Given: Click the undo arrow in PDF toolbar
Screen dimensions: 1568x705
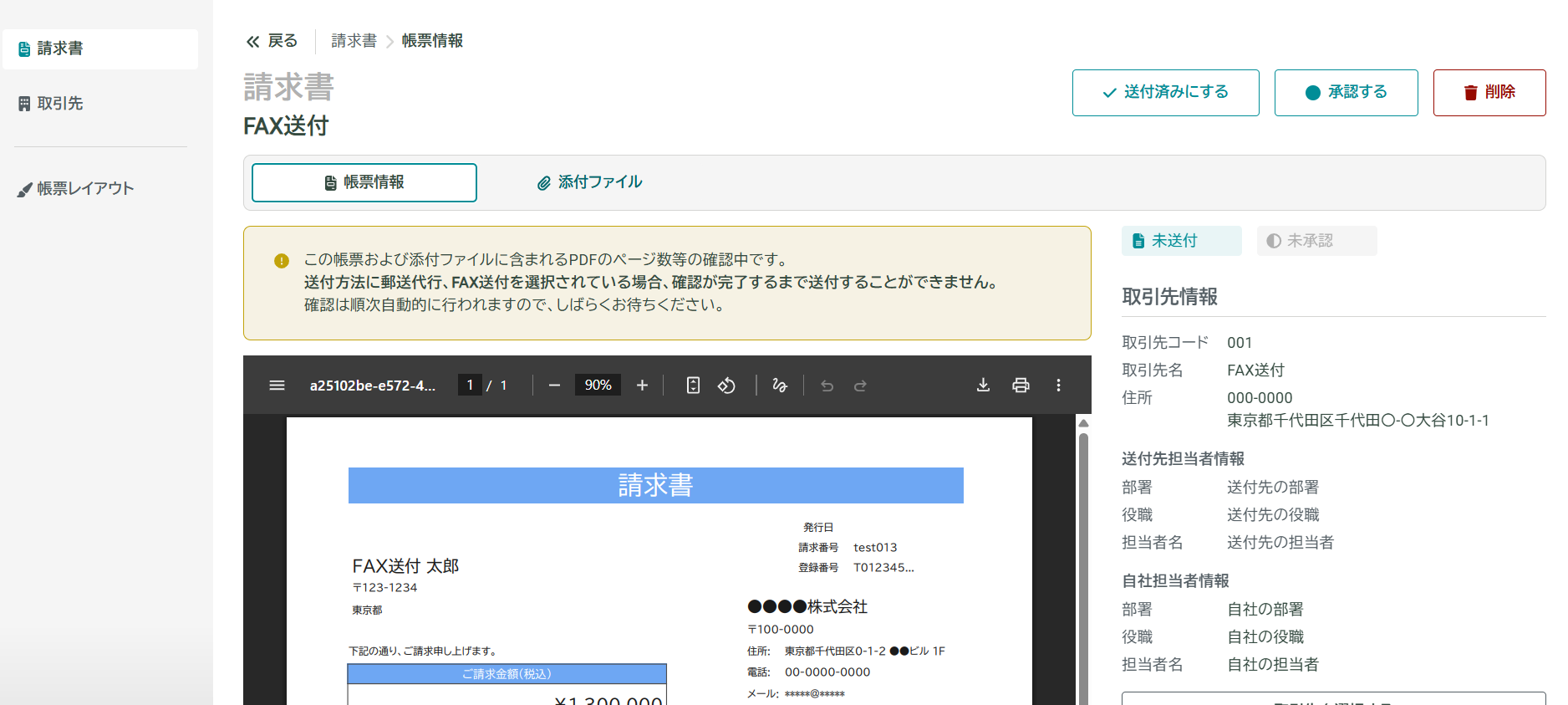Looking at the screenshot, I should click(827, 386).
